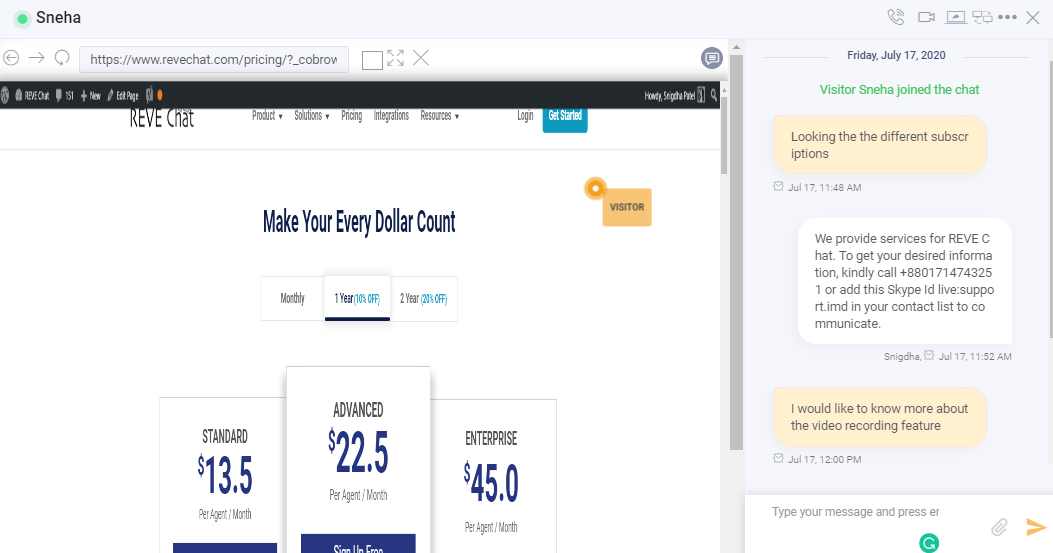Open the Solutions dropdown menu

pyautogui.click(x=312, y=116)
